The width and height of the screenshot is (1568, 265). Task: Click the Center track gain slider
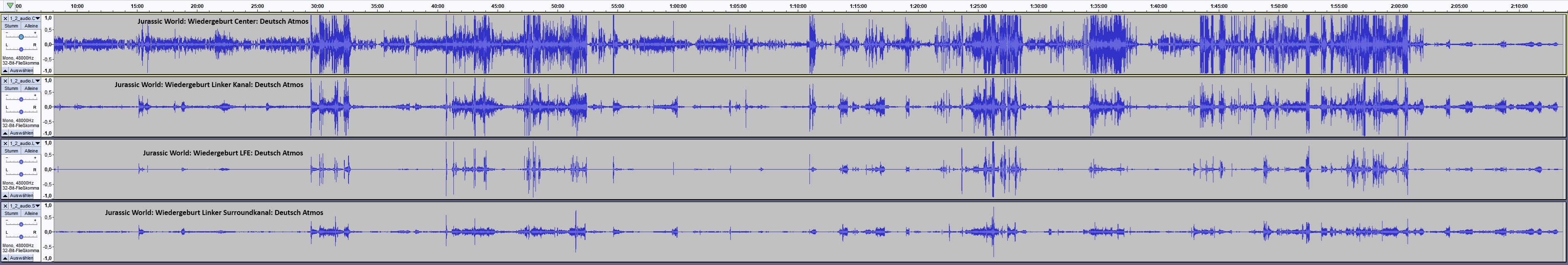[21, 37]
